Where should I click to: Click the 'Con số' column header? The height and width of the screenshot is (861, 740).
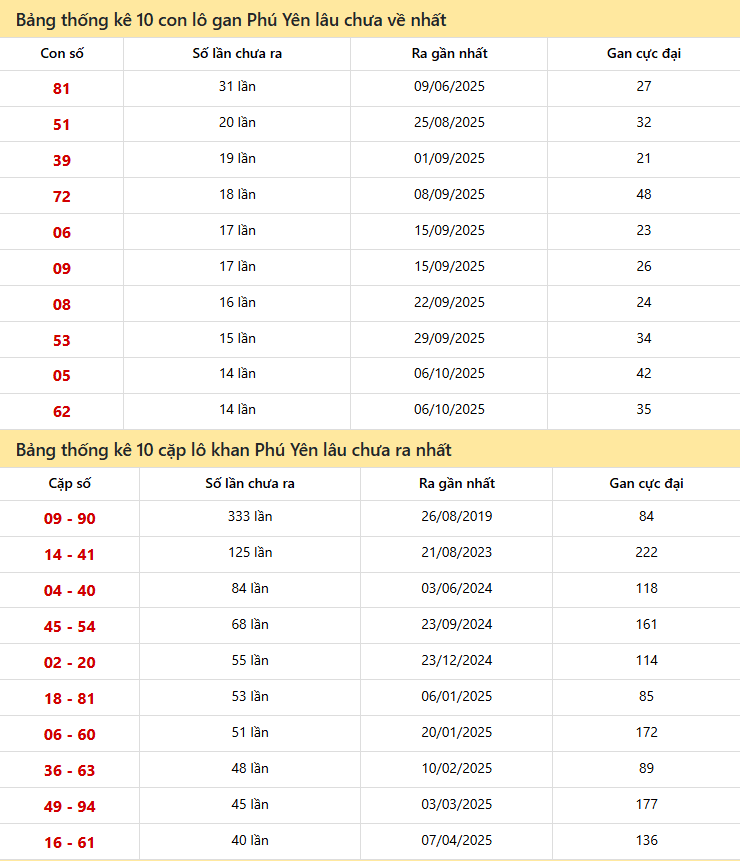(62, 54)
